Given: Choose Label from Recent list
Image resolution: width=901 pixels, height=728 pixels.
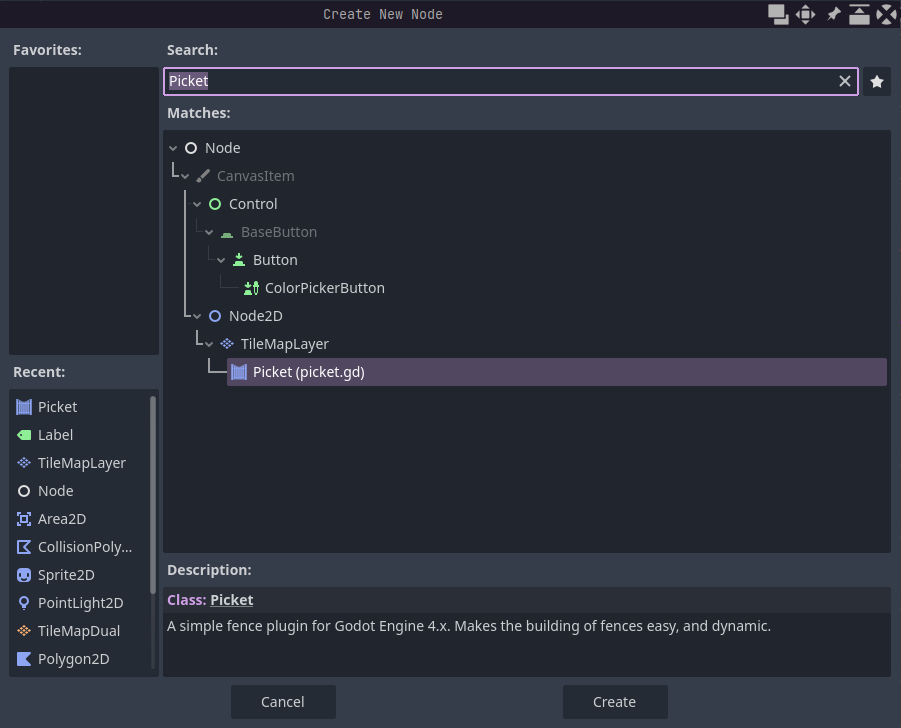Looking at the screenshot, I should (x=55, y=435).
